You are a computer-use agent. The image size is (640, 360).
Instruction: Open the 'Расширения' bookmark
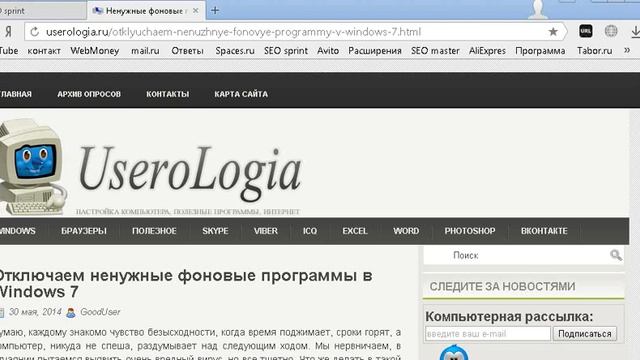pyautogui.click(x=375, y=51)
